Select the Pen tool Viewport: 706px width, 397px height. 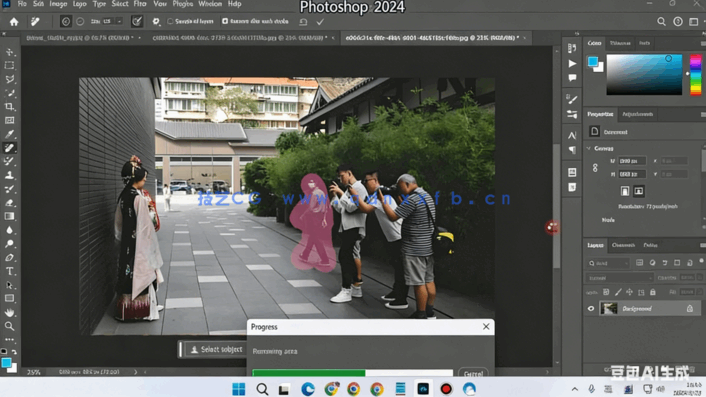(9, 257)
